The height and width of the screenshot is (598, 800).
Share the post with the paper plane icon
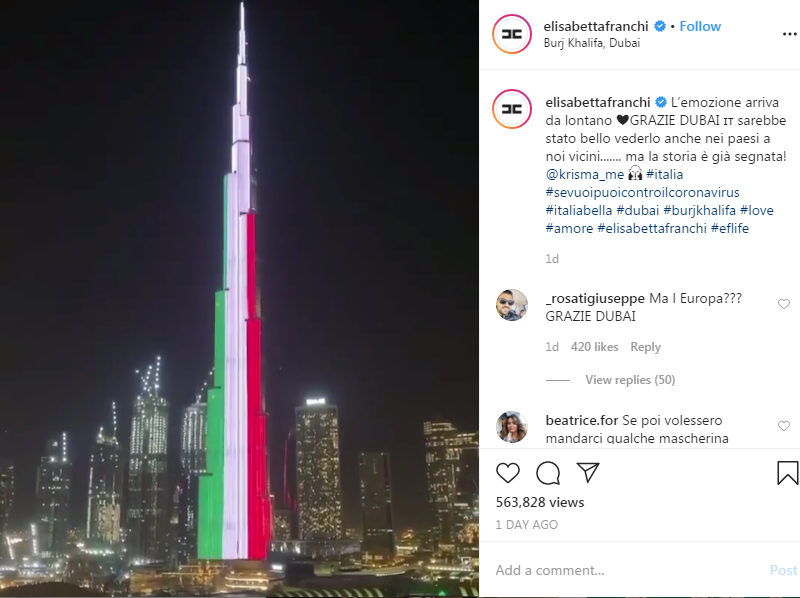(x=588, y=472)
